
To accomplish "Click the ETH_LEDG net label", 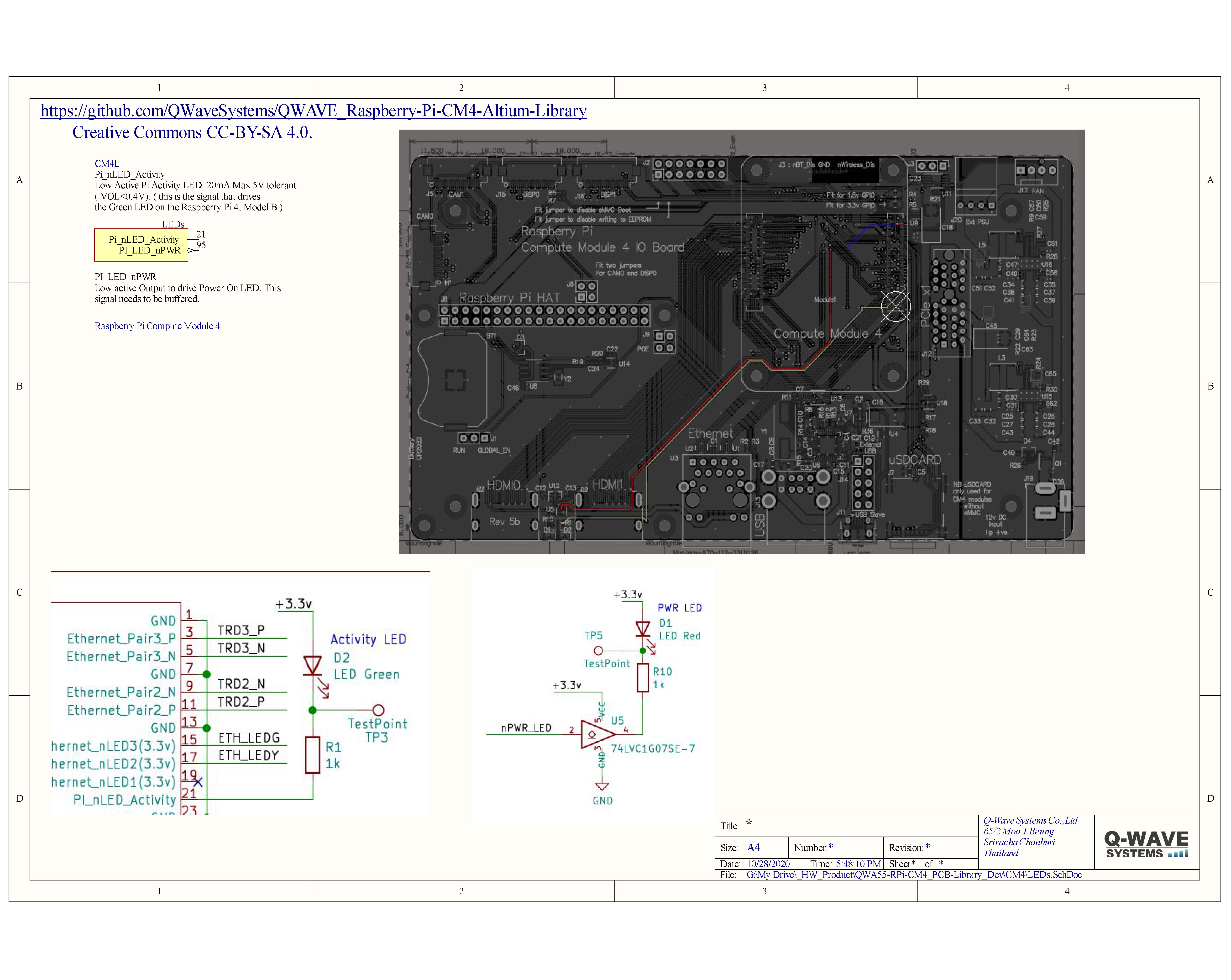I will pos(249,737).
